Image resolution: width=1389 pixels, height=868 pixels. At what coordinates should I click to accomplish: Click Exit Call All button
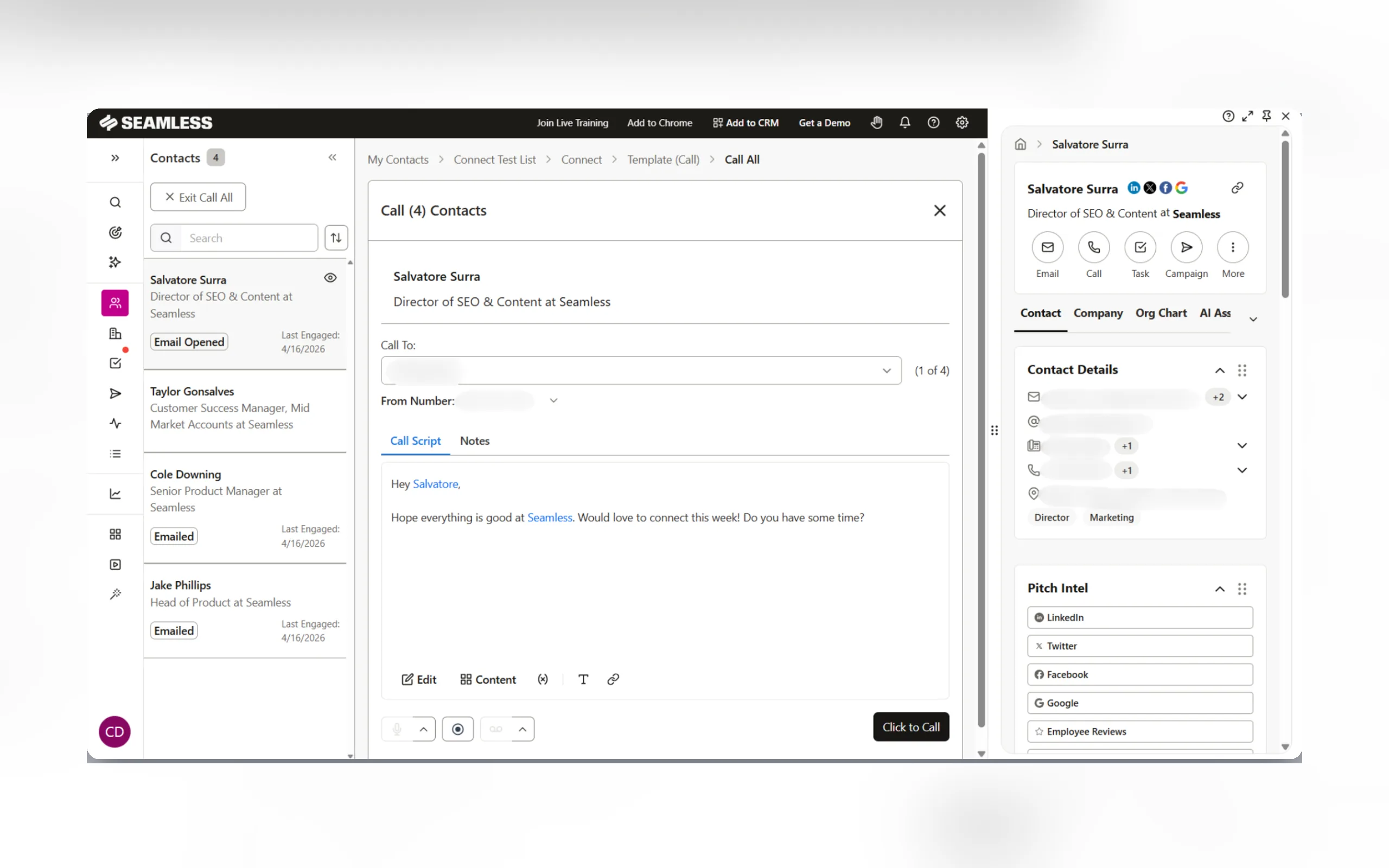pyautogui.click(x=198, y=197)
